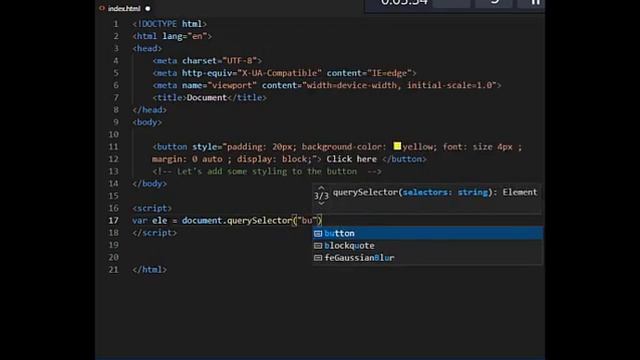Viewport: 640px width, 360px height.
Task: Pick the "feGaussianBlur" autocomplete suggestion
Action: [x=427, y=258]
